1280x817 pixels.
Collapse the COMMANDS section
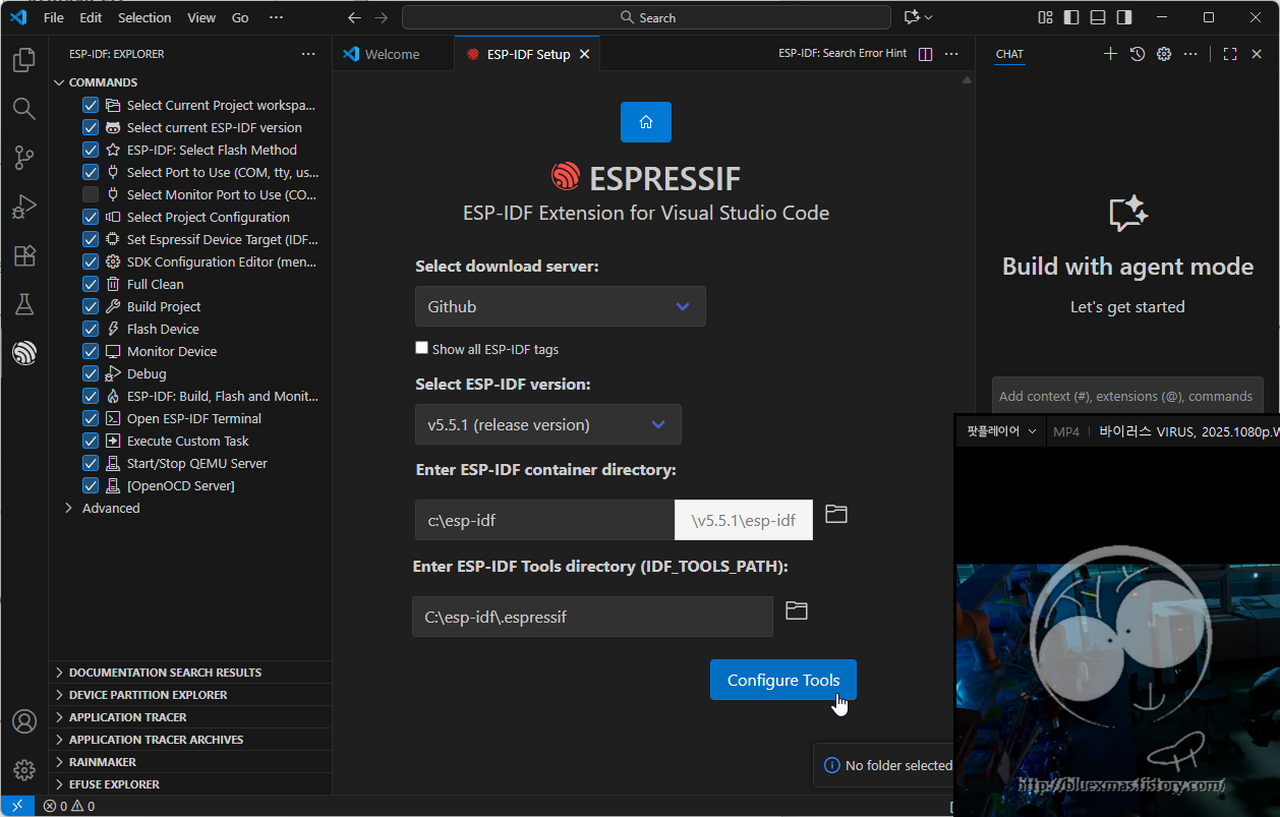pyautogui.click(x=103, y=82)
